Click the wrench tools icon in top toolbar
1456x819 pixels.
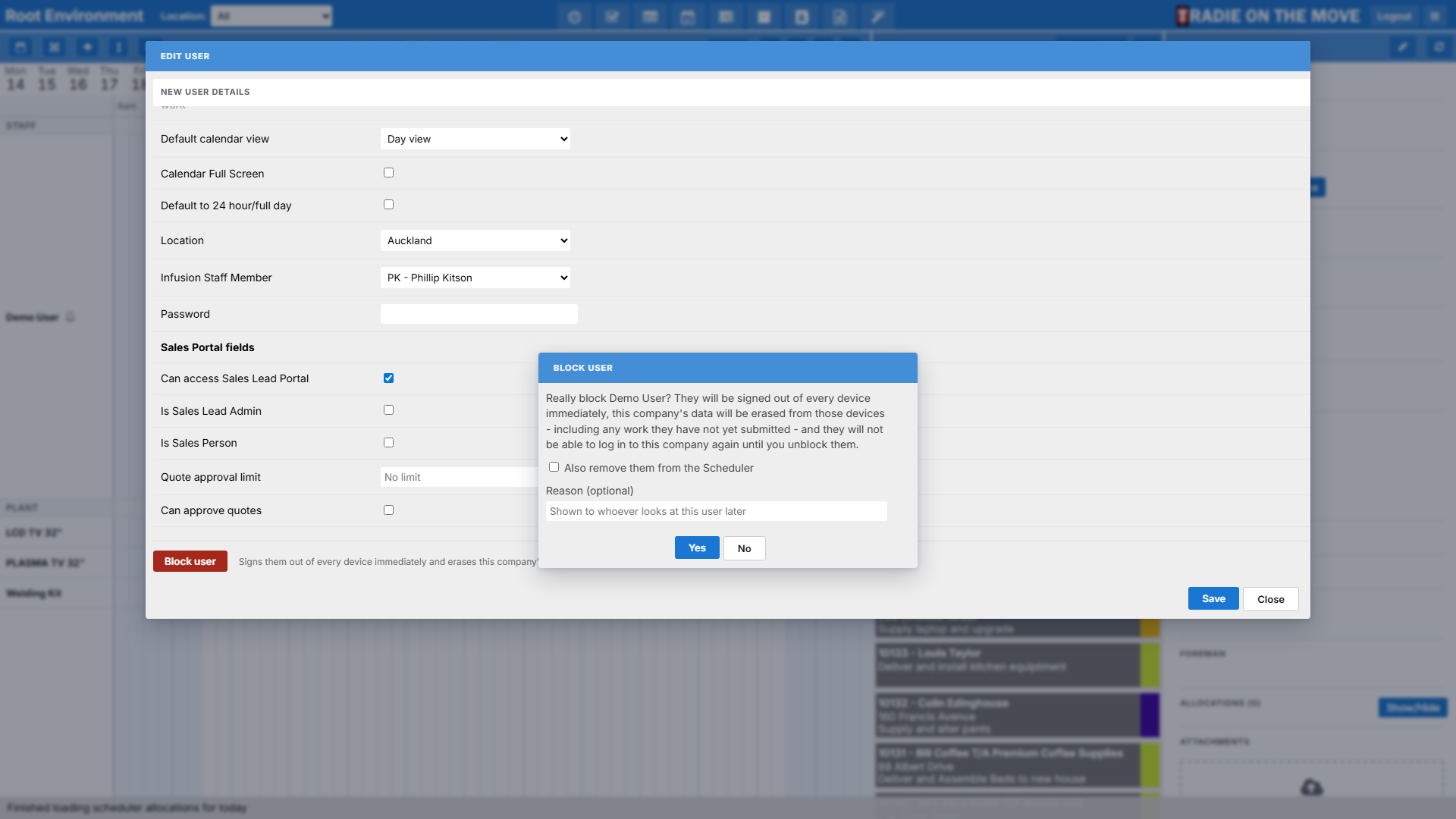pyautogui.click(x=877, y=17)
